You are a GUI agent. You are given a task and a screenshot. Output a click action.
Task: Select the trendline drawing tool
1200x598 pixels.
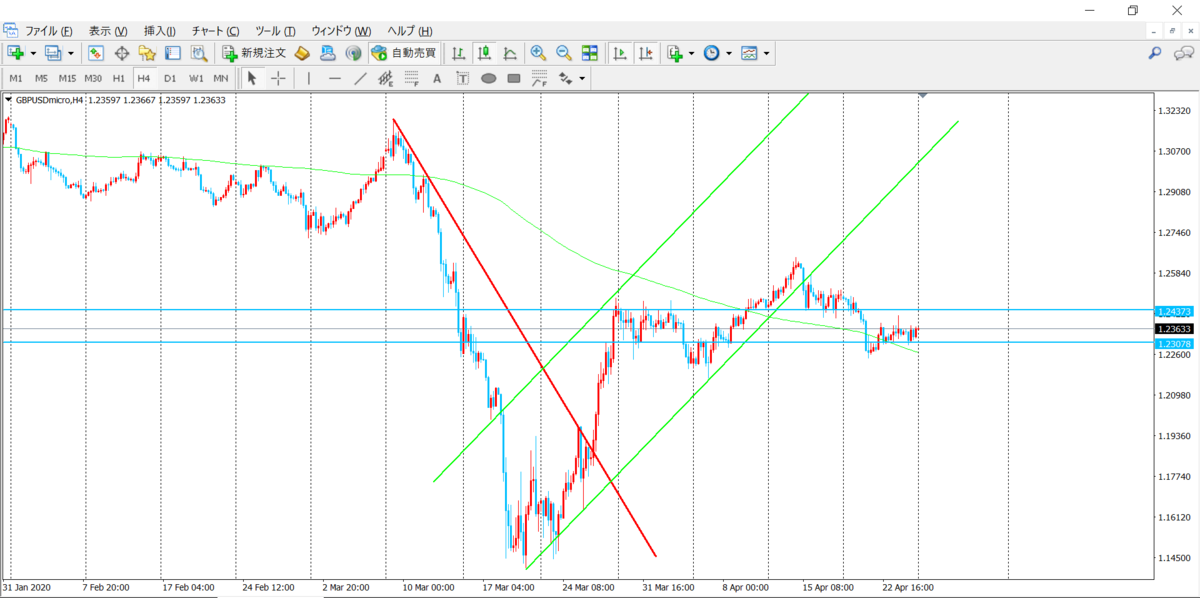[361, 78]
